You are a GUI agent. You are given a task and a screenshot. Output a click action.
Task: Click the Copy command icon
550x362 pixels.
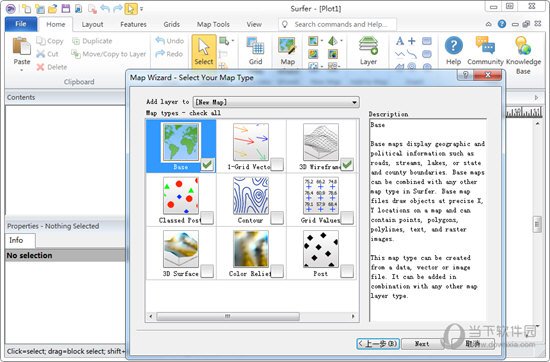40,41
